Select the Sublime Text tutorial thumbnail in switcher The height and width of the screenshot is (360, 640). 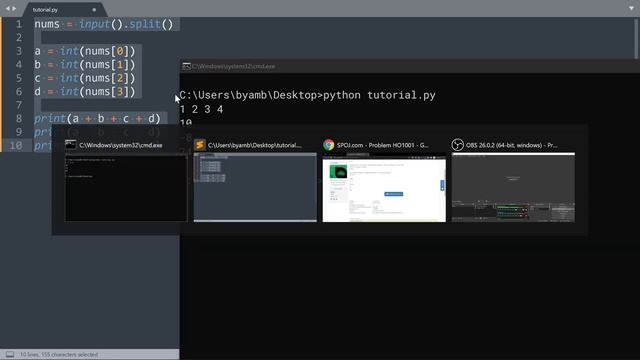coord(255,187)
